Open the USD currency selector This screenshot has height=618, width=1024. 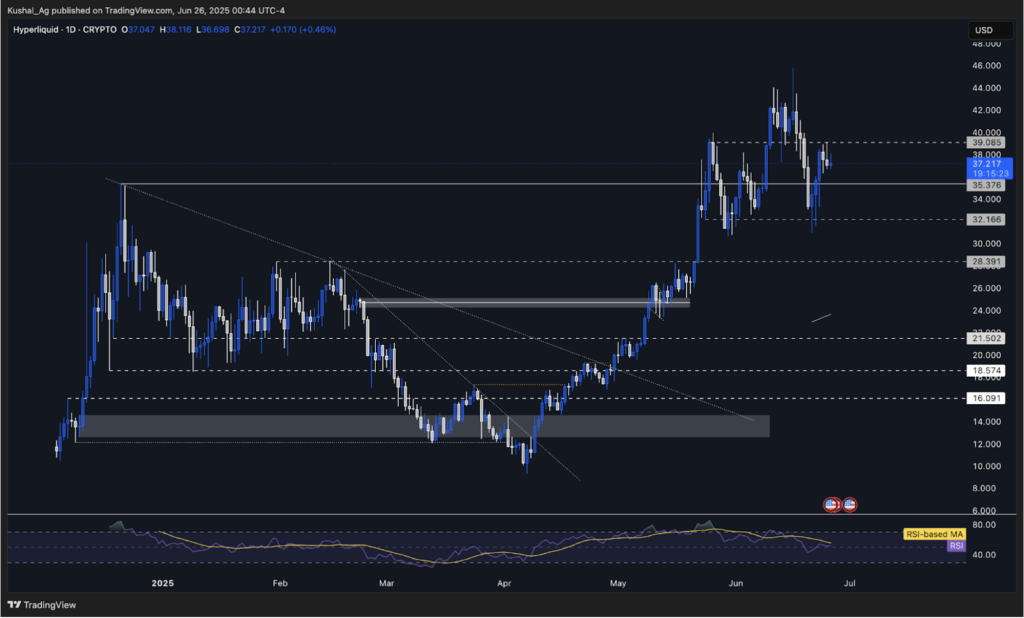tap(990, 30)
